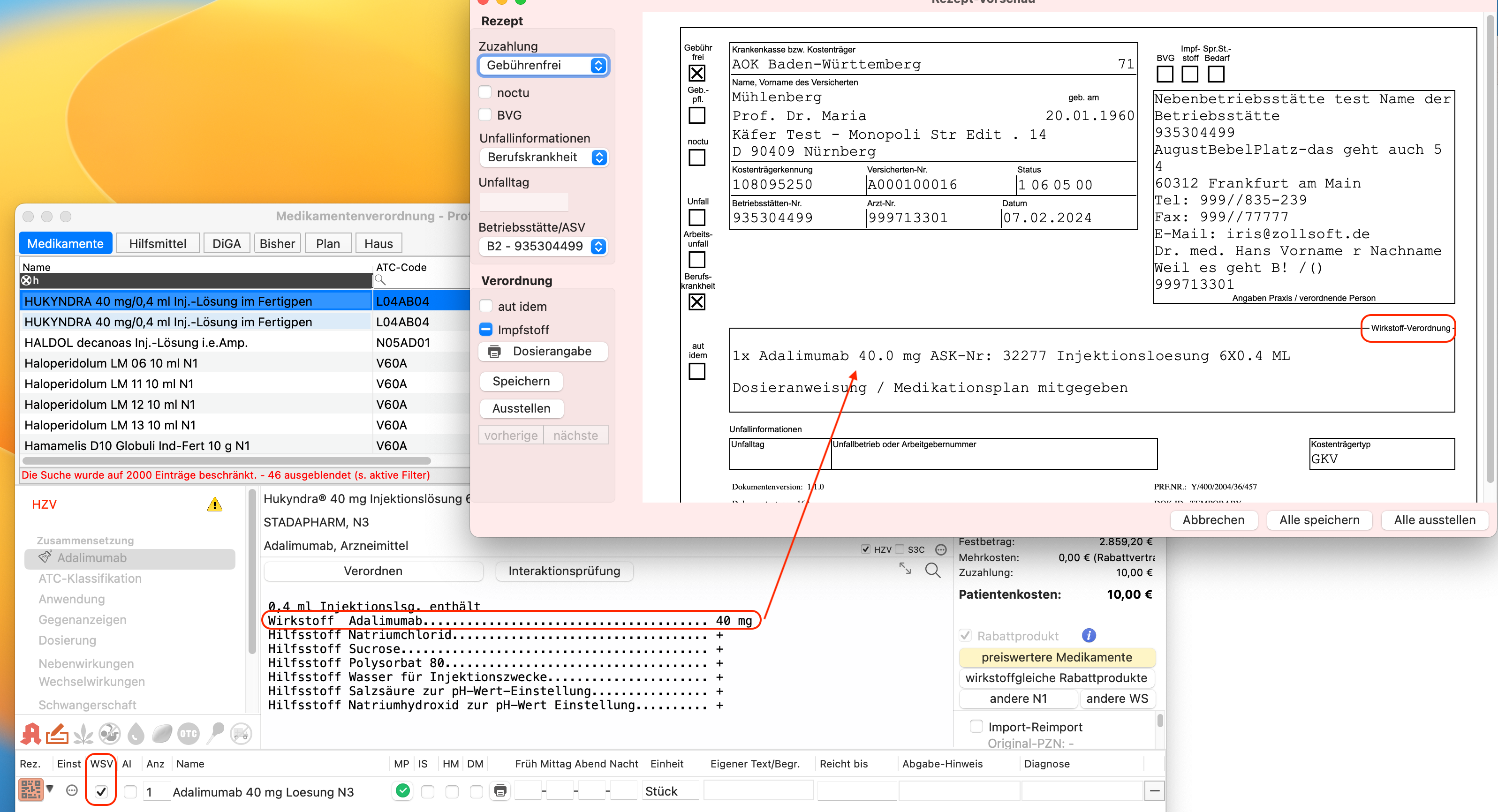
Task: Click the green MP checkmark for Adalimumab
Action: point(402,790)
